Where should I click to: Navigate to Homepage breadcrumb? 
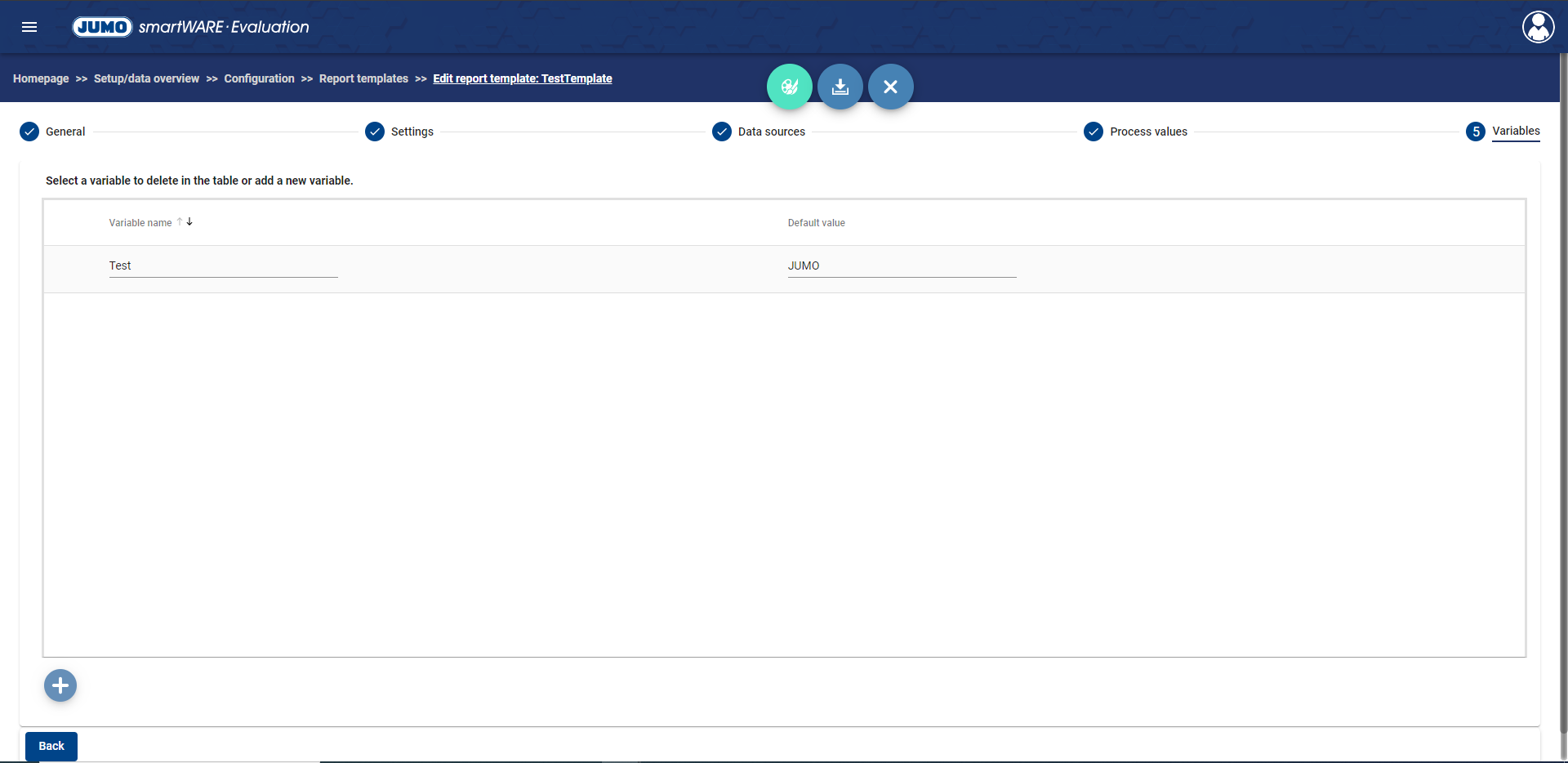pos(41,78)
